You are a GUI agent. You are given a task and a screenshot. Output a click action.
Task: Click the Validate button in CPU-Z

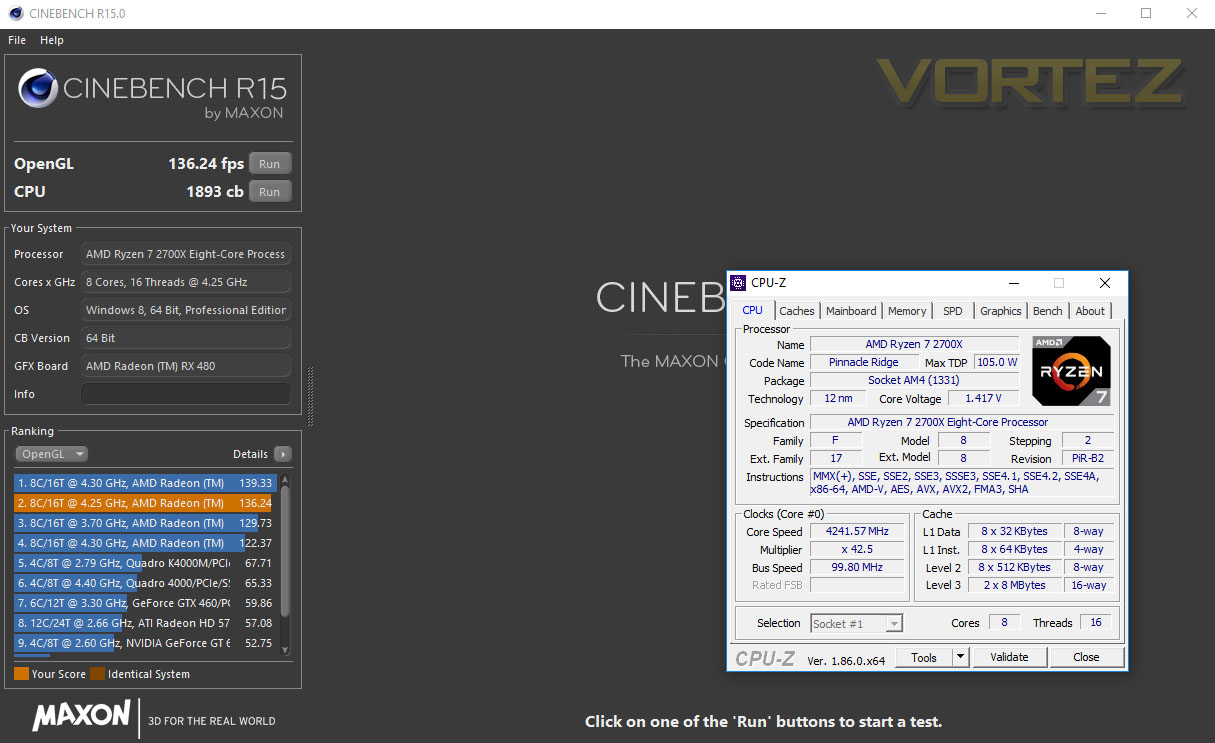(1009, 657)
